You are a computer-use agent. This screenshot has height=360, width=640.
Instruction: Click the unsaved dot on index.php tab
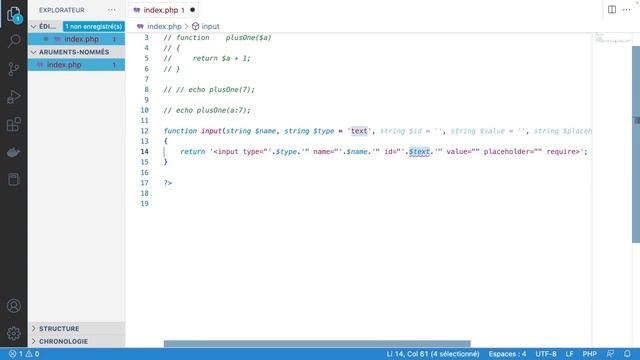(x=192, y=10)
